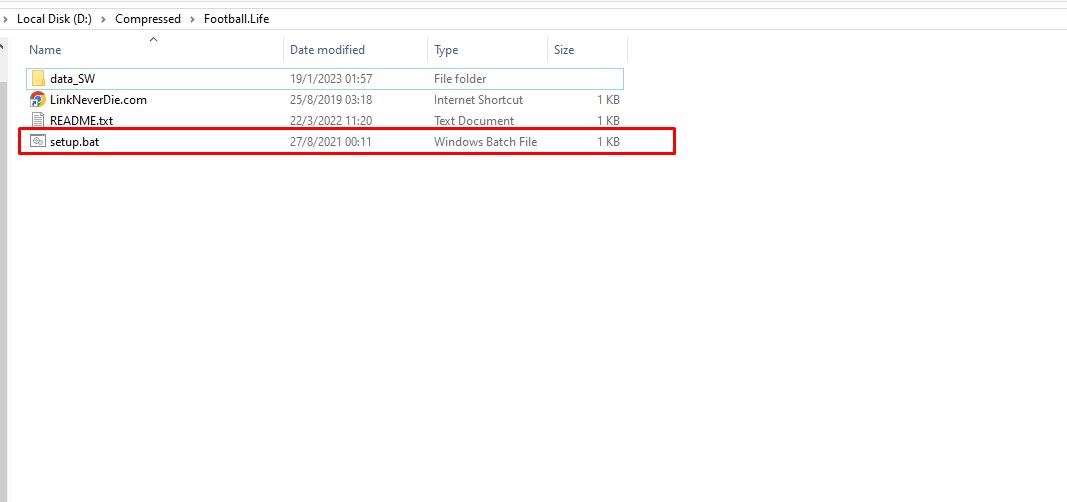
Task: Sort list by Type column header
Action: point(446,50)
